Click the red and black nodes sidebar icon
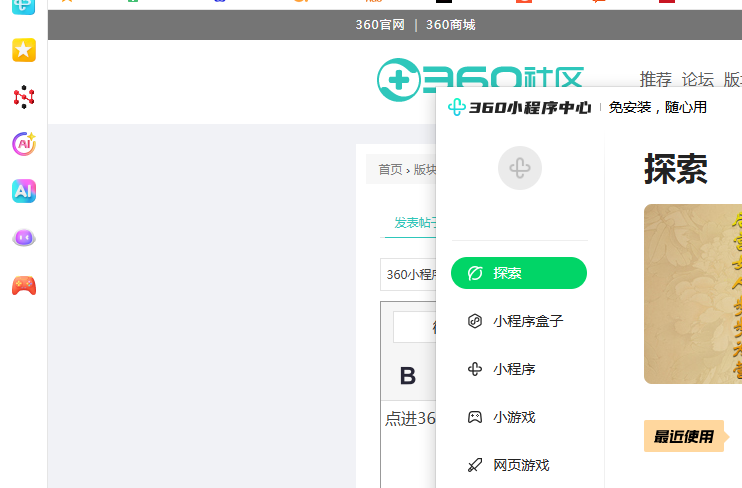The image size is (742, 488). point(24,97)
